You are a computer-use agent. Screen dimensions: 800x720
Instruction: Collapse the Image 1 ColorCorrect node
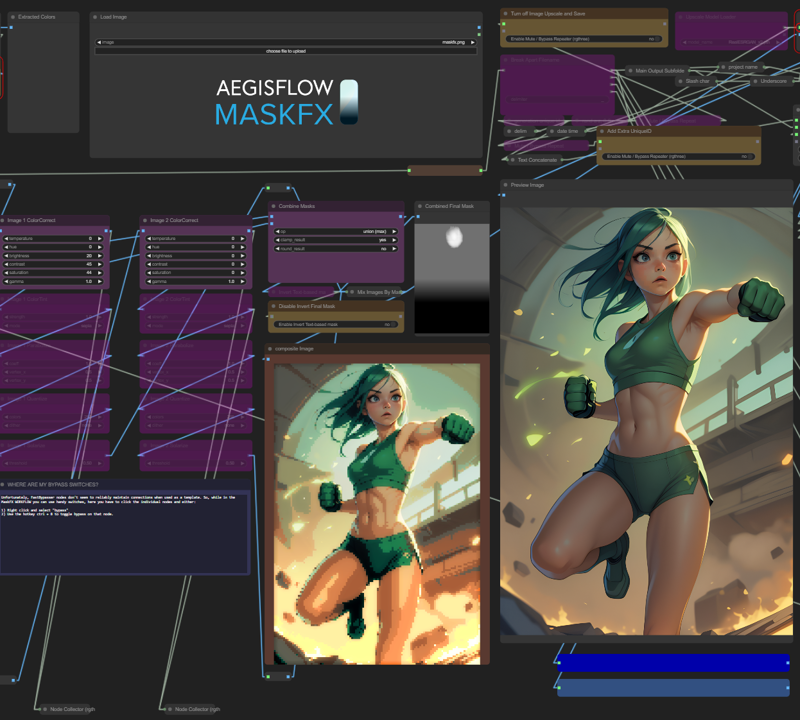tap(3, 220)
